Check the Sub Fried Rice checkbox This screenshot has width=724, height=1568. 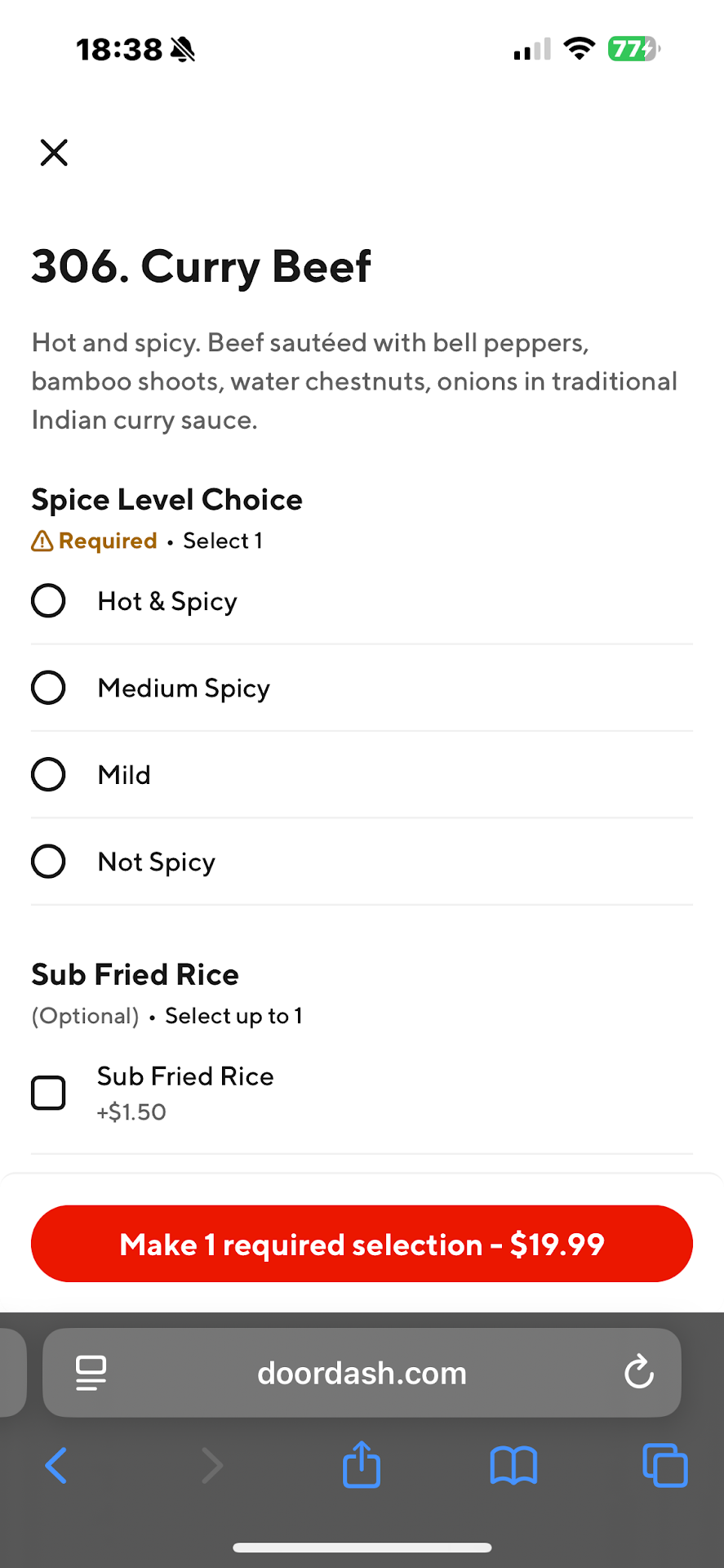pos(48,1093)
